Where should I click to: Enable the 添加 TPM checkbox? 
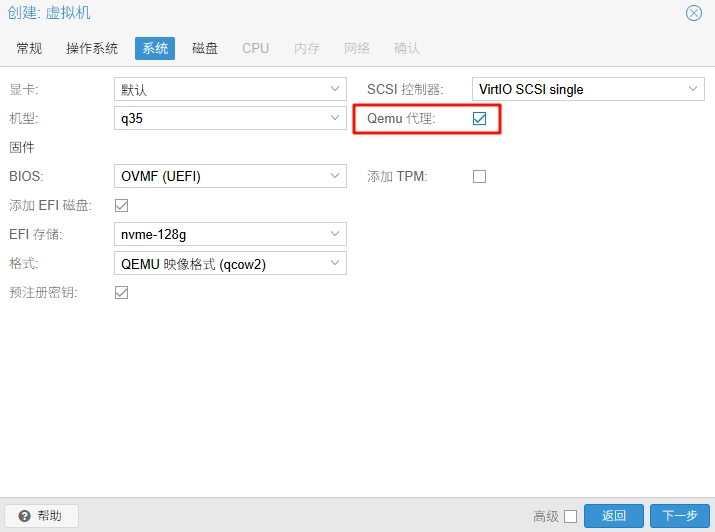coord(480,177)
